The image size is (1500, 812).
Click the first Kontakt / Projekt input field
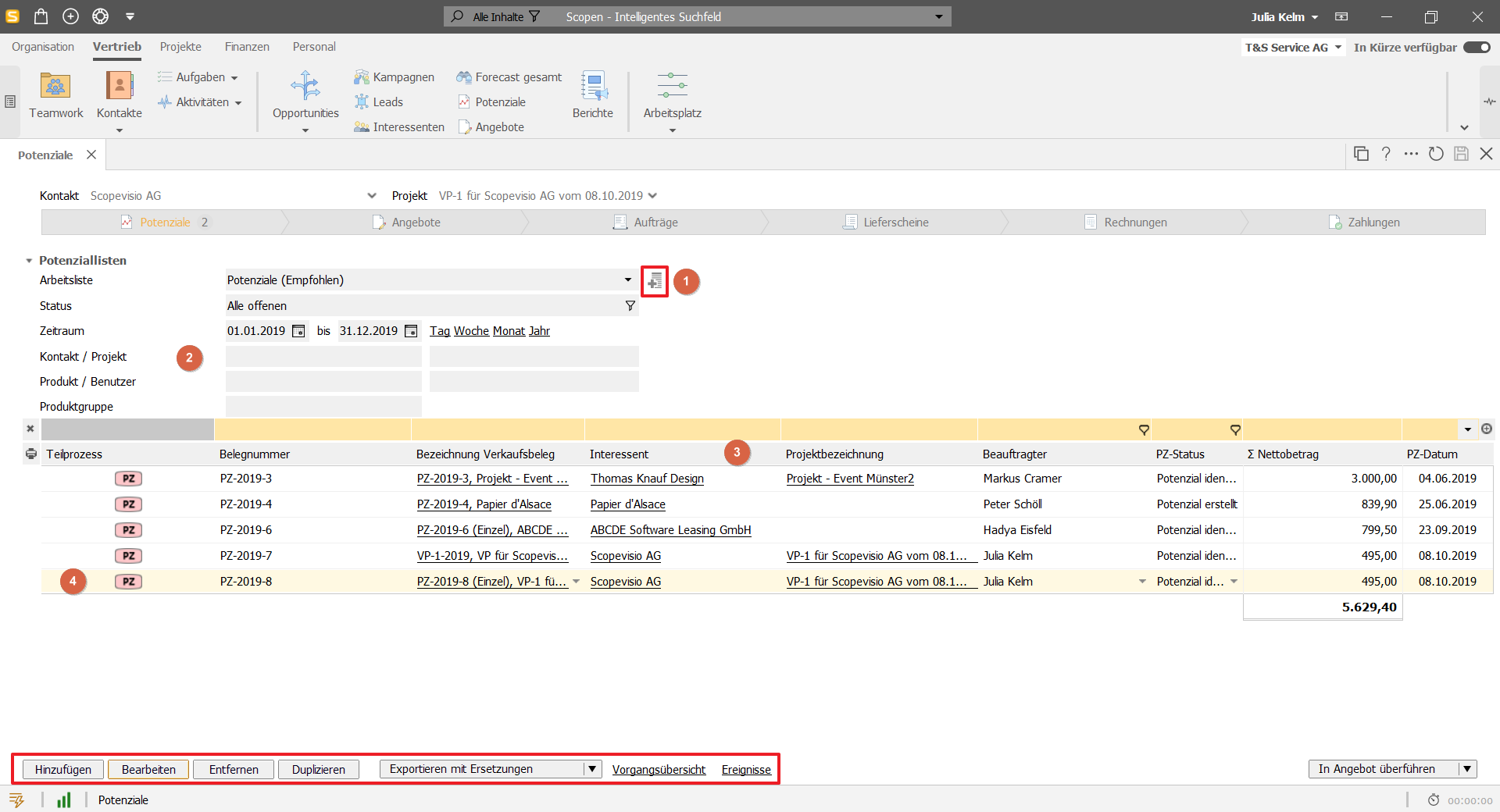(x=323, y=357)
